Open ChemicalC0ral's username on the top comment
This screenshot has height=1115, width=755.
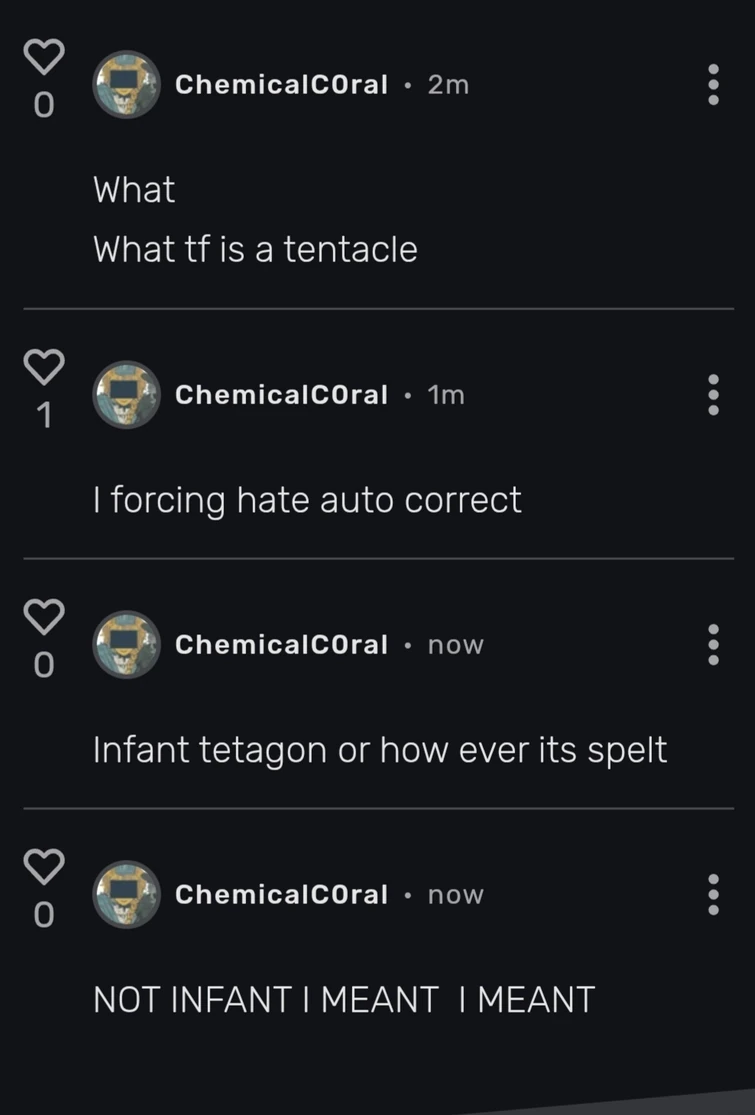281,85
